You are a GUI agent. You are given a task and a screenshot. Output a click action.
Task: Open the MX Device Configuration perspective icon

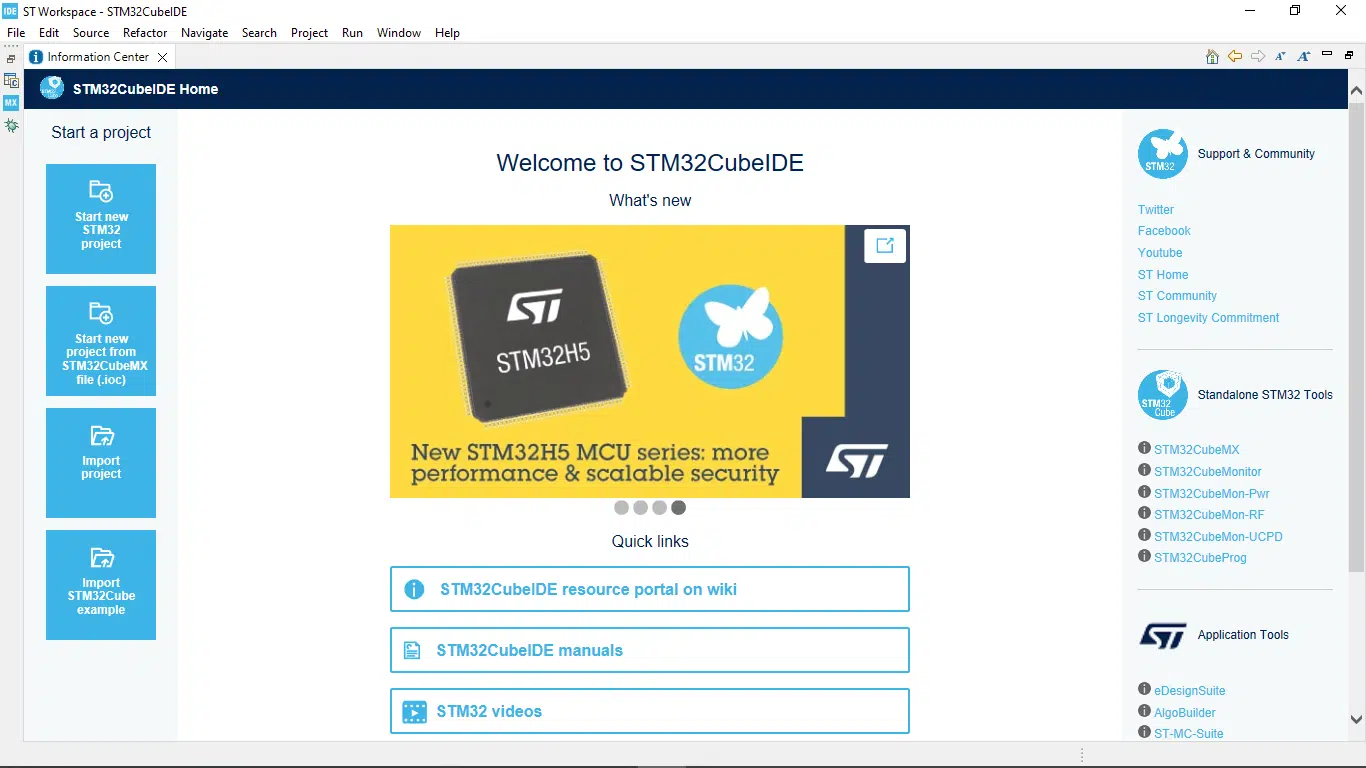(11, 103)
